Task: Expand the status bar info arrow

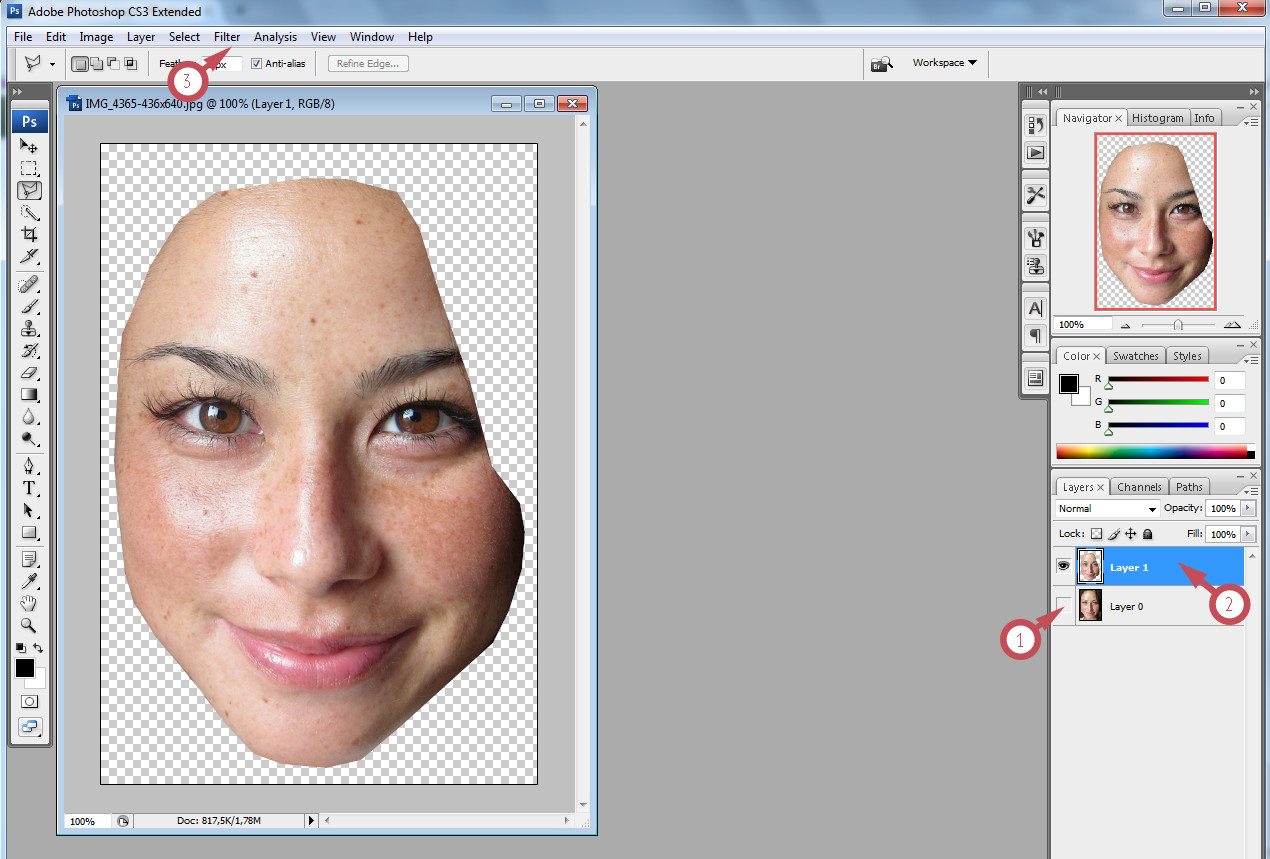Action: [310, 820]
